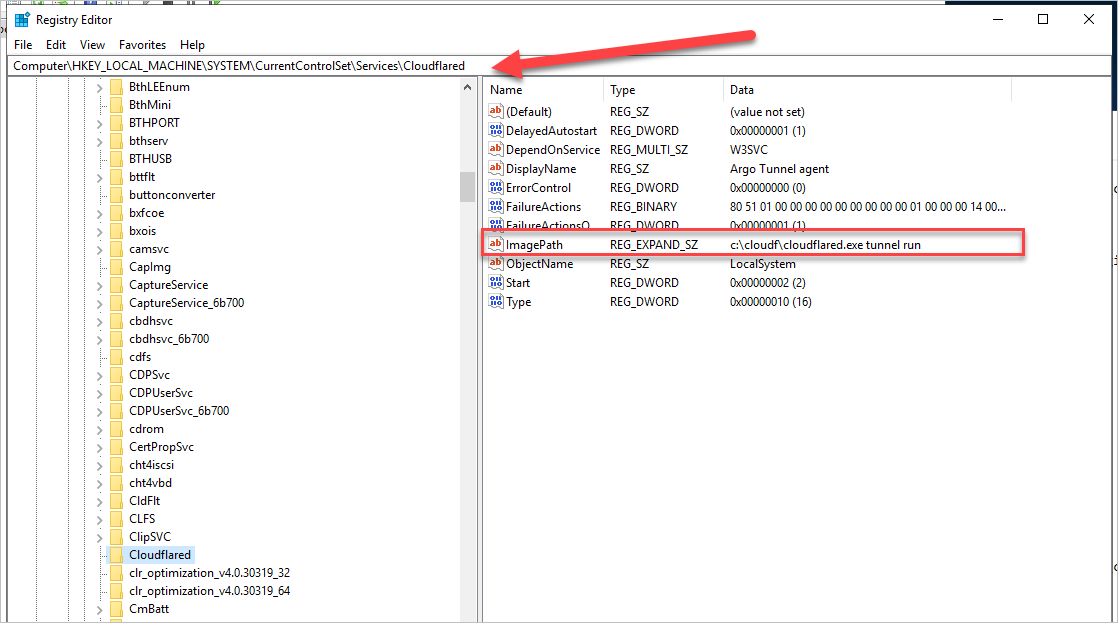Viewport: 1118px width, 623px height.
Task: Sort values by Name column header
Action: pyautogui.click(x=543, y=90)
